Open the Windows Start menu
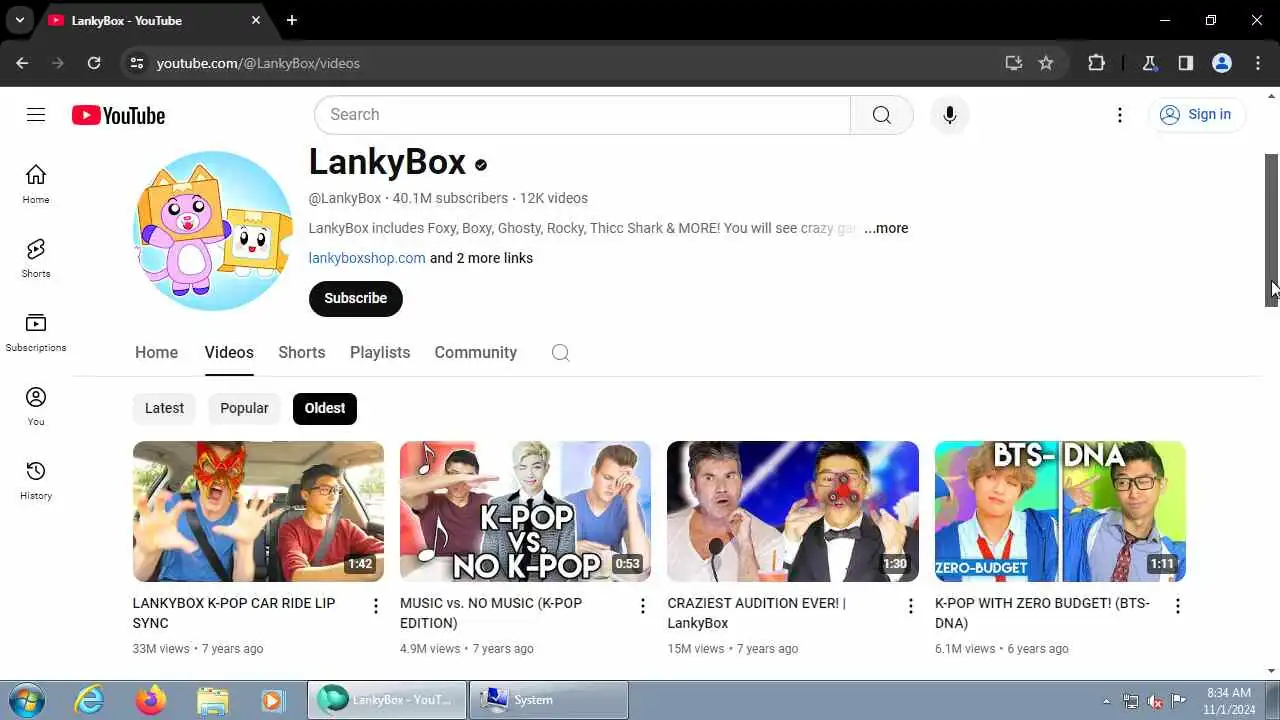Viewport: 1280px width, 720px height. (x=26, y=700)
